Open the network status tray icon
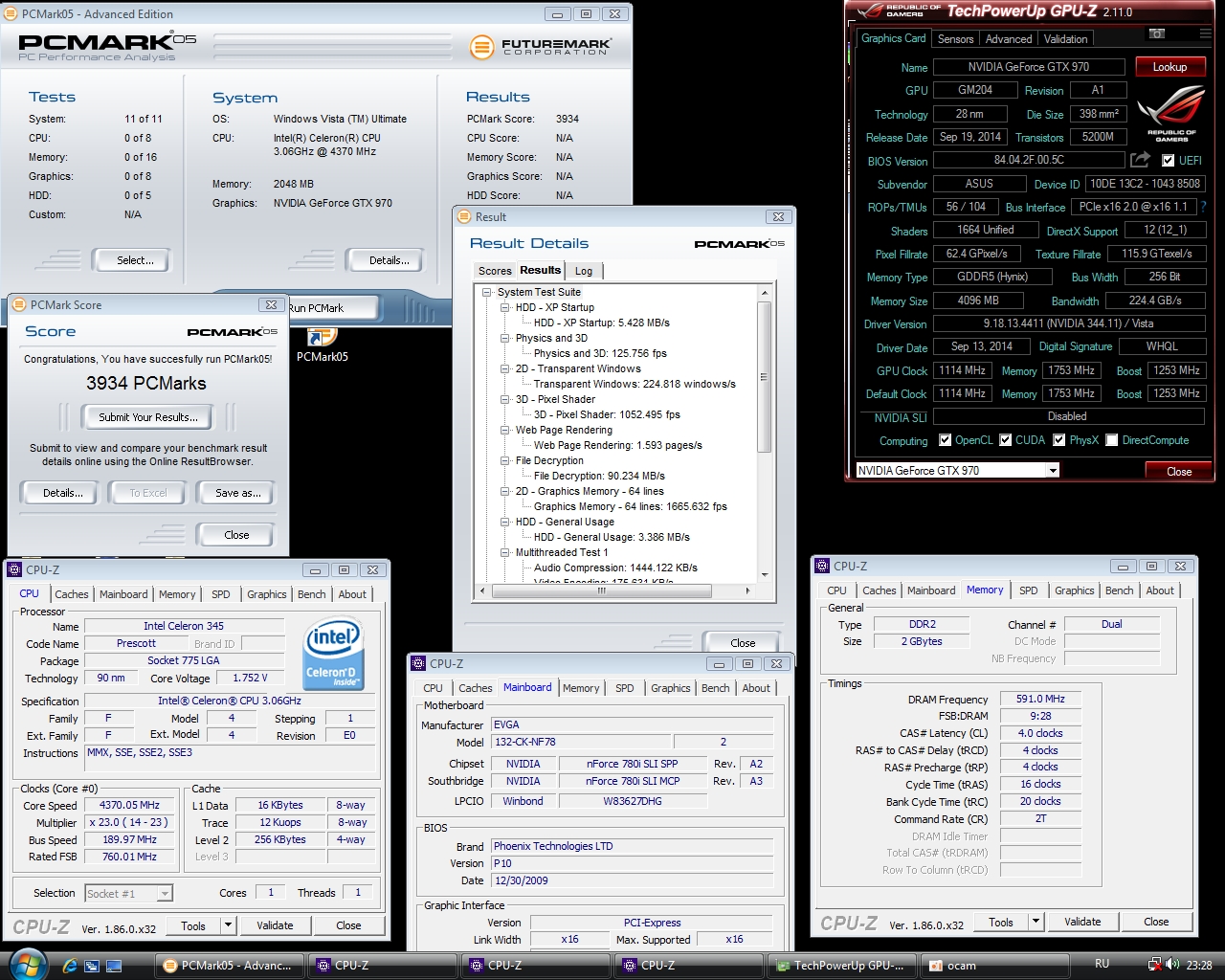1225x980 pixels. [x=1154, y=965]
